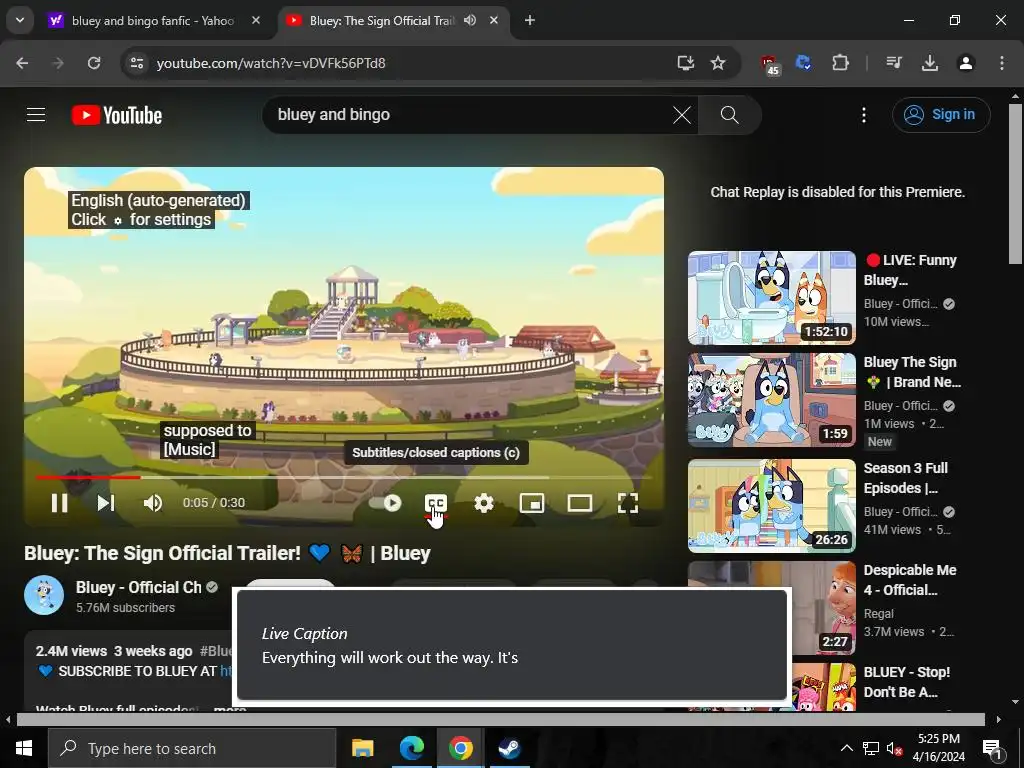Enter full screen mode
This screenshot has width=1024, height=768.
coord(628,503)
